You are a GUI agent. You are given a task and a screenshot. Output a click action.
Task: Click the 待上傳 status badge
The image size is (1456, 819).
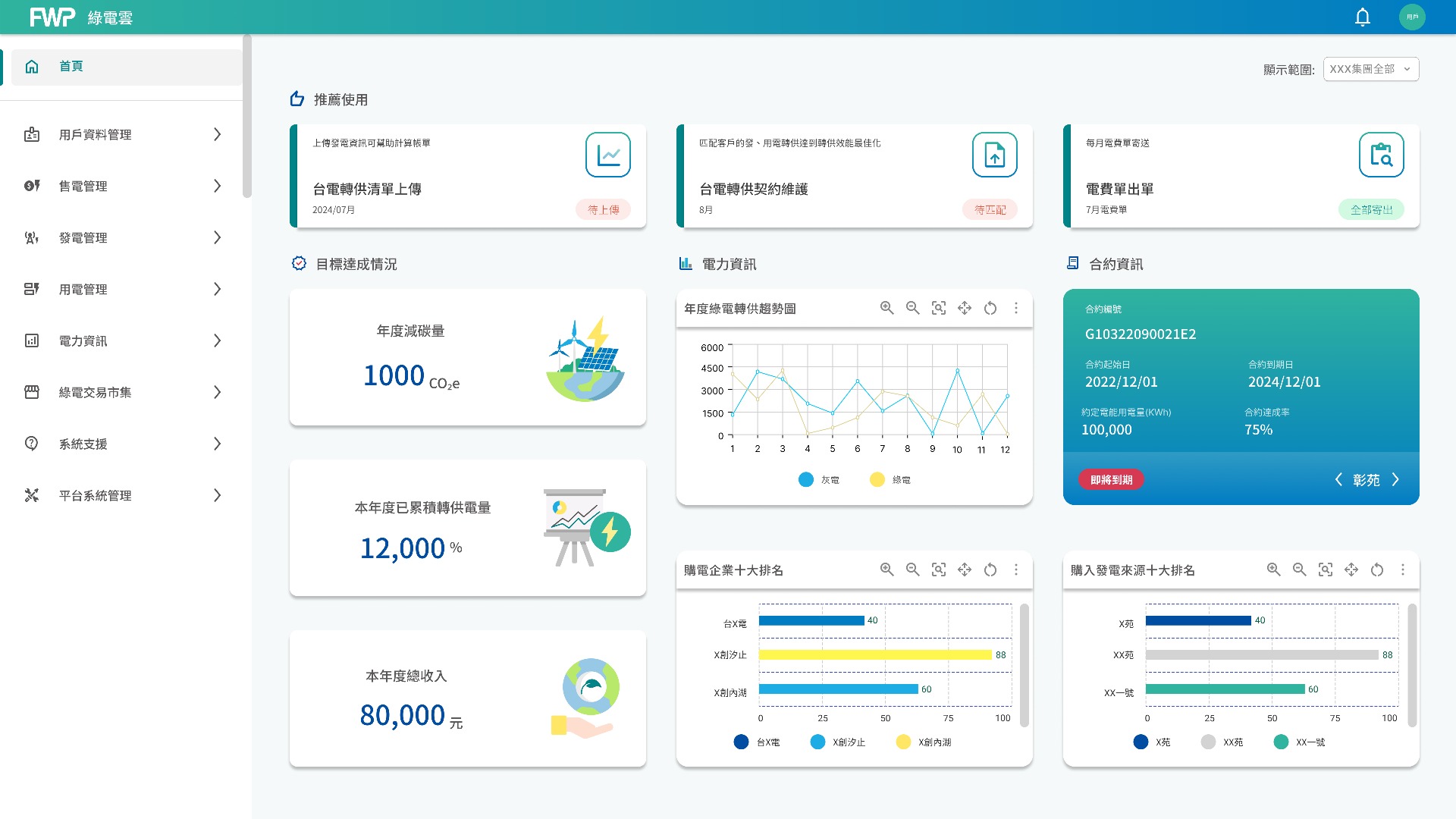pos(603,210)
